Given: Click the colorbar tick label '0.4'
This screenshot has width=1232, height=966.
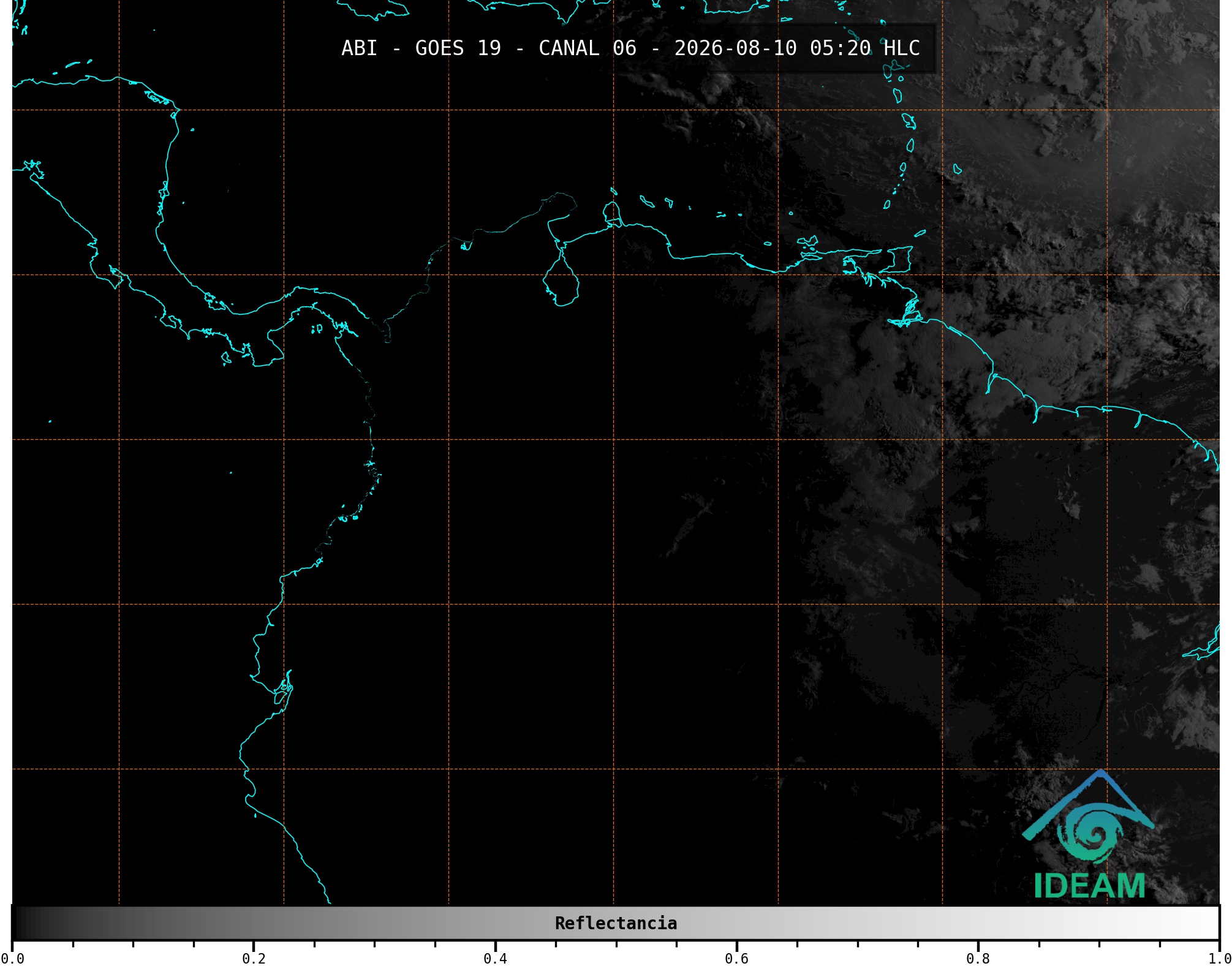Looking at the screenshot, I should tap(495, 959).
